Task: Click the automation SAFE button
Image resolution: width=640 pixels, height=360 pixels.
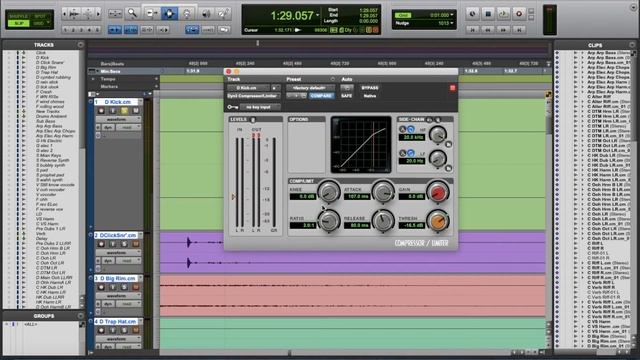Action: 347,96
